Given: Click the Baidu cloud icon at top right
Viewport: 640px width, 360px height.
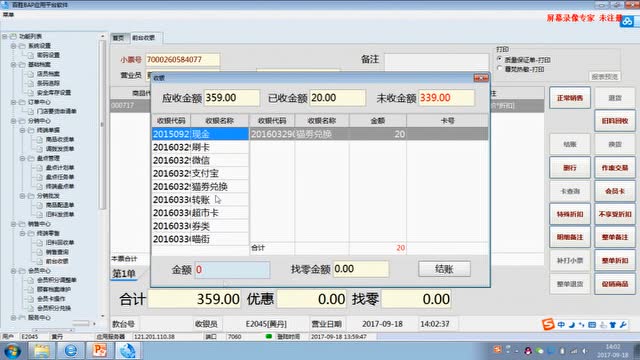Looking at the screenshot, I should (627, 21).
